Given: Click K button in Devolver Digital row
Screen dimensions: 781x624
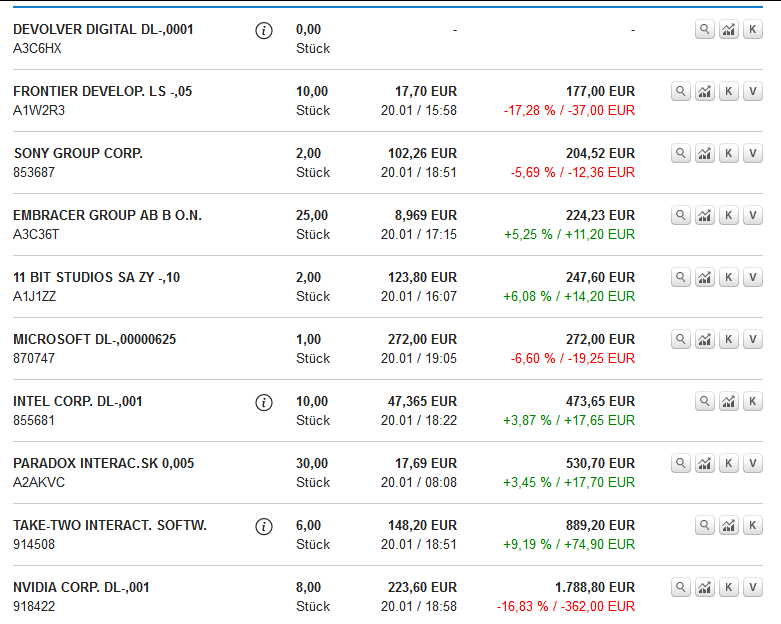Looking at the screenshot, I should pos(753,30).
